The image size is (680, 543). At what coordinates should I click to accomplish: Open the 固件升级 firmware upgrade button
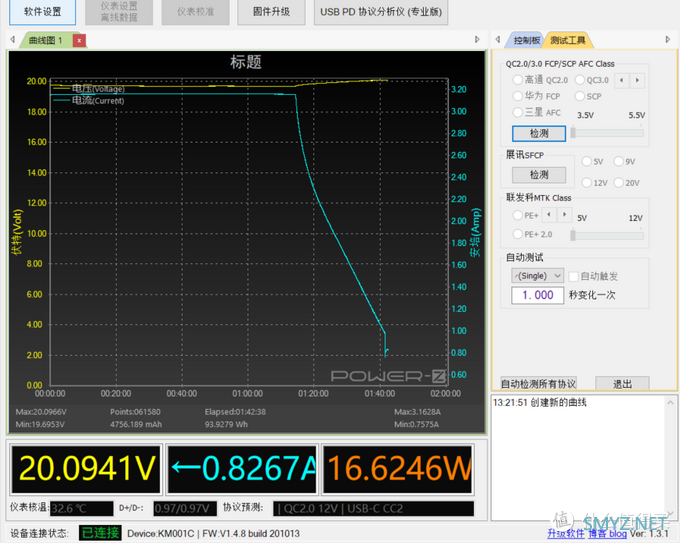271,12
